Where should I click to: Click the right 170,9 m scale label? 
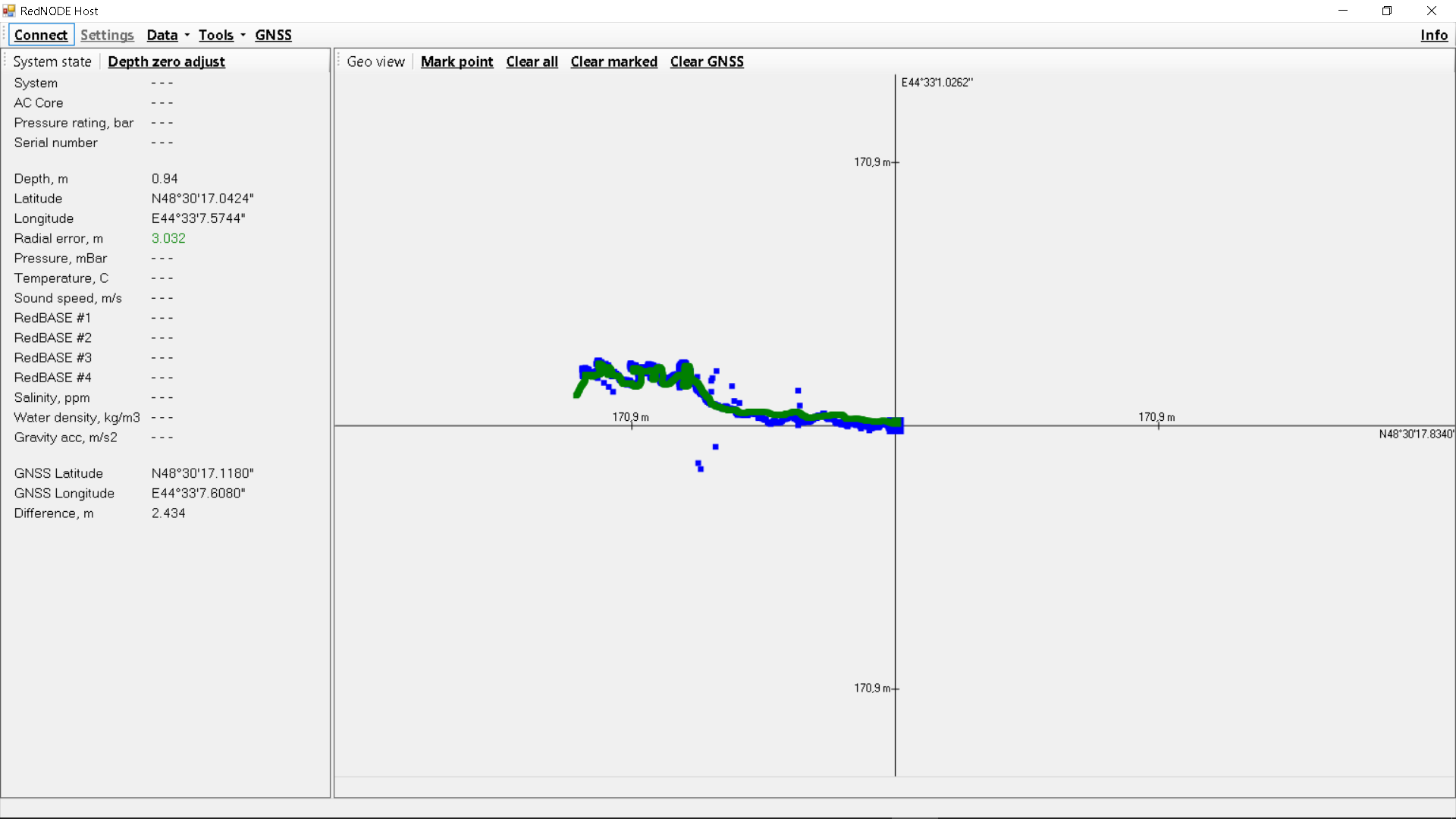click(x=1156, y=417)
